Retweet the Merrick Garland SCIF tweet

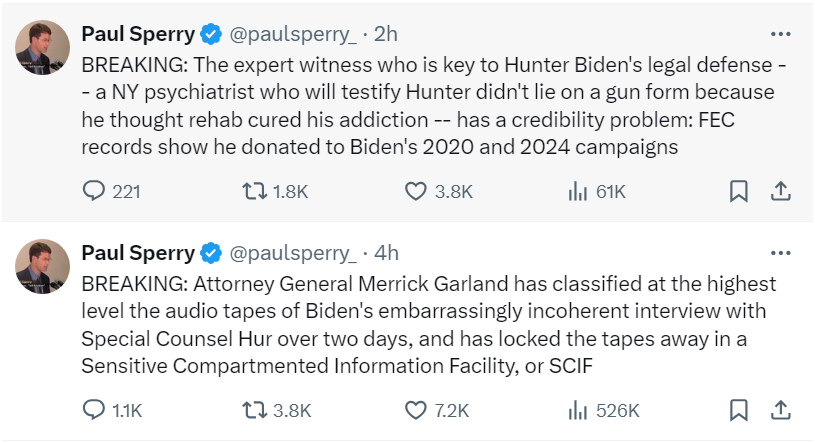[257, 410]
